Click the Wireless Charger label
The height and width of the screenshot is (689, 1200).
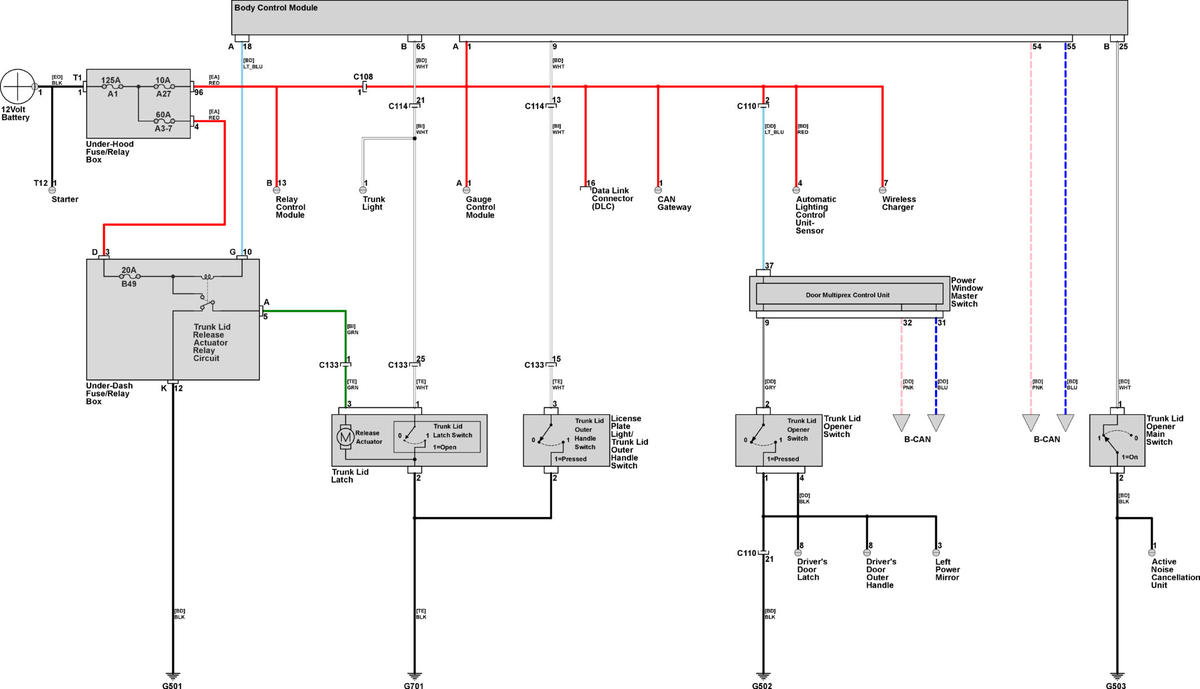tap(899, 203)
